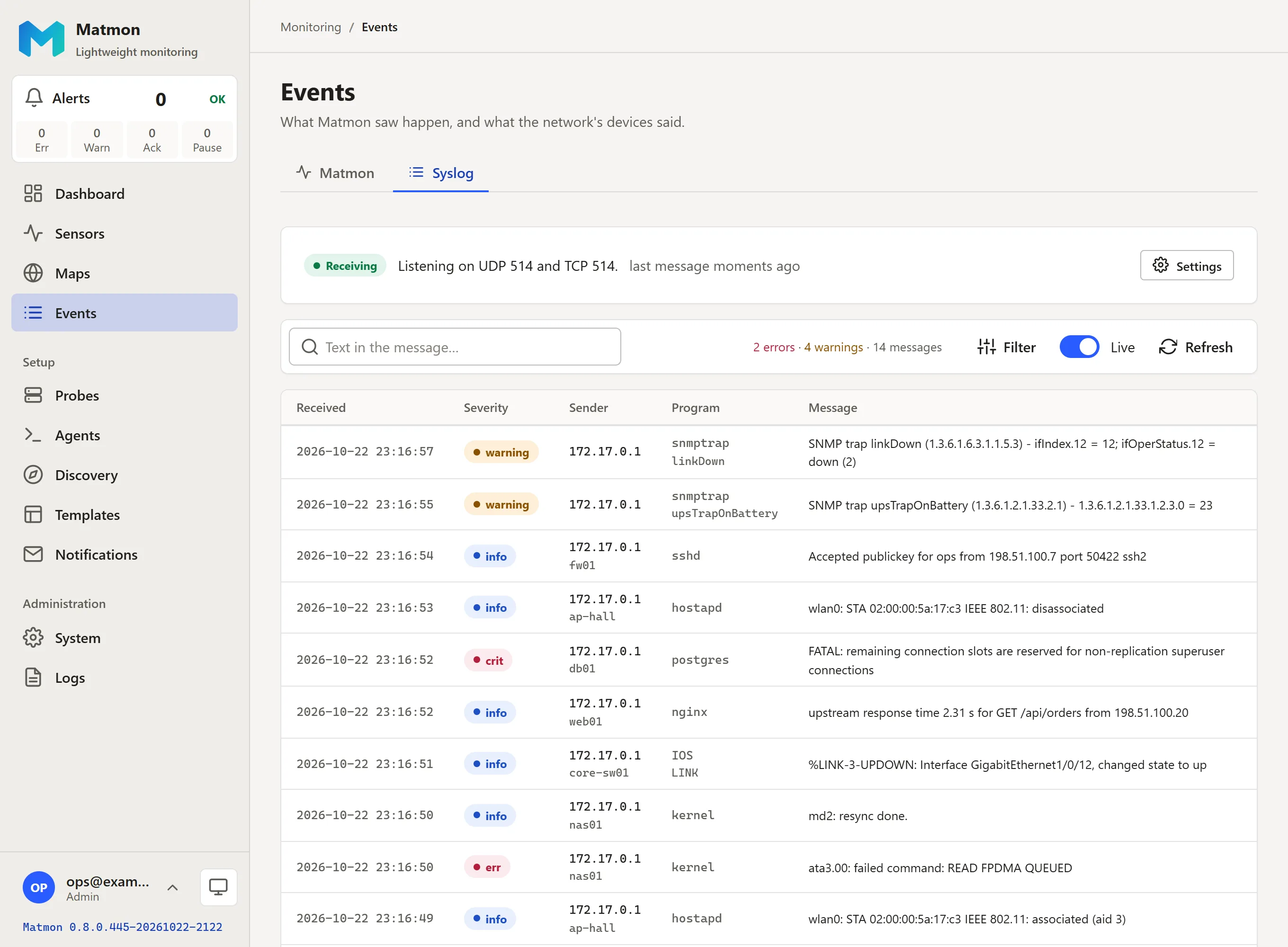
Task: Open Probes under Setup
Action: pyautogui.click(x=125, y=395)
